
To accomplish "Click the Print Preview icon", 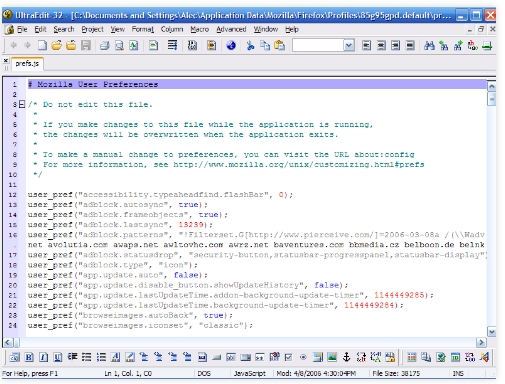I will coord(119,45).
